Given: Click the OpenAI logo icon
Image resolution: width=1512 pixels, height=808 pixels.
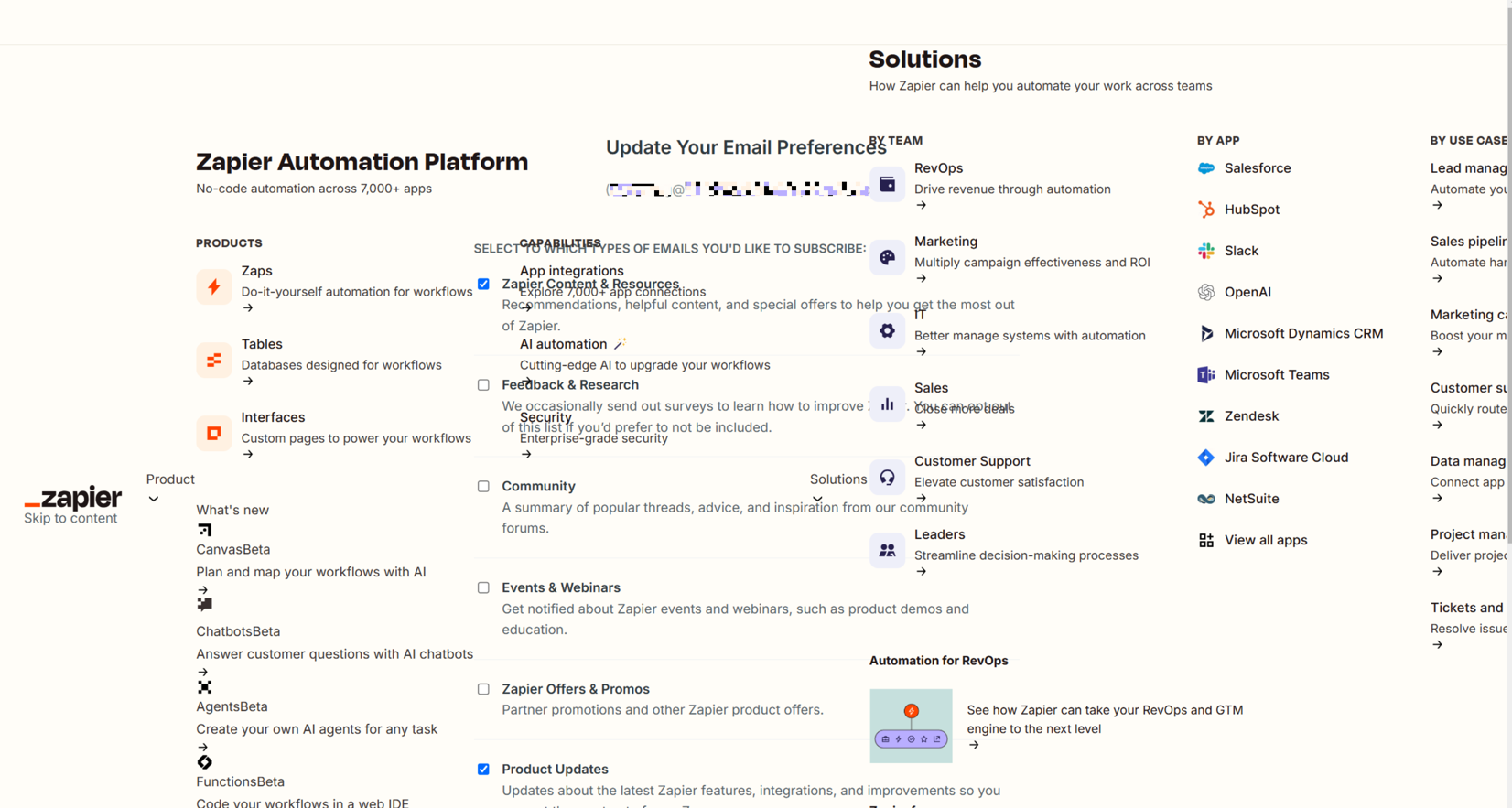Looking at the screenshot, I should [x=1206, y=292].
